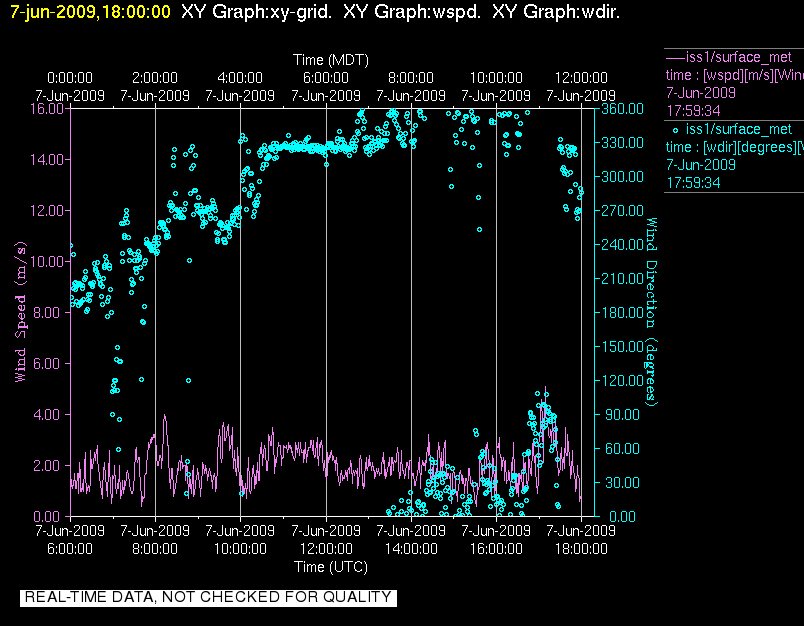Click the 2:00:00 MDT time tick label
The height and width of the screenshot is (626, 804).
click(155, 78)
